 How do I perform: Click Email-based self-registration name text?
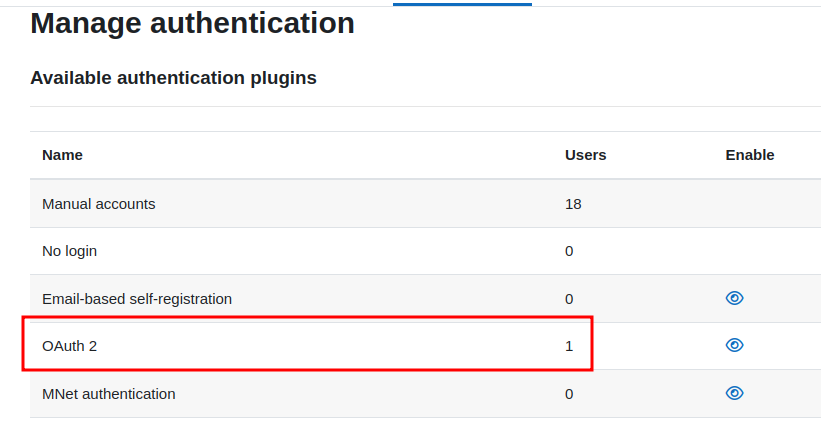[x=137, y=299]
